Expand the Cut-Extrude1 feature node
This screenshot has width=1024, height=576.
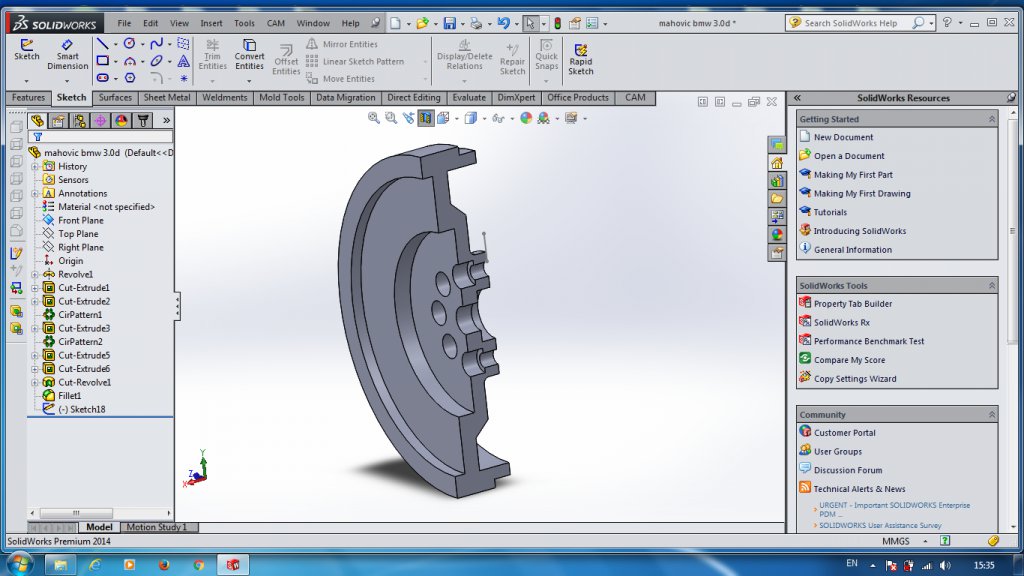(x=34, y=288)
